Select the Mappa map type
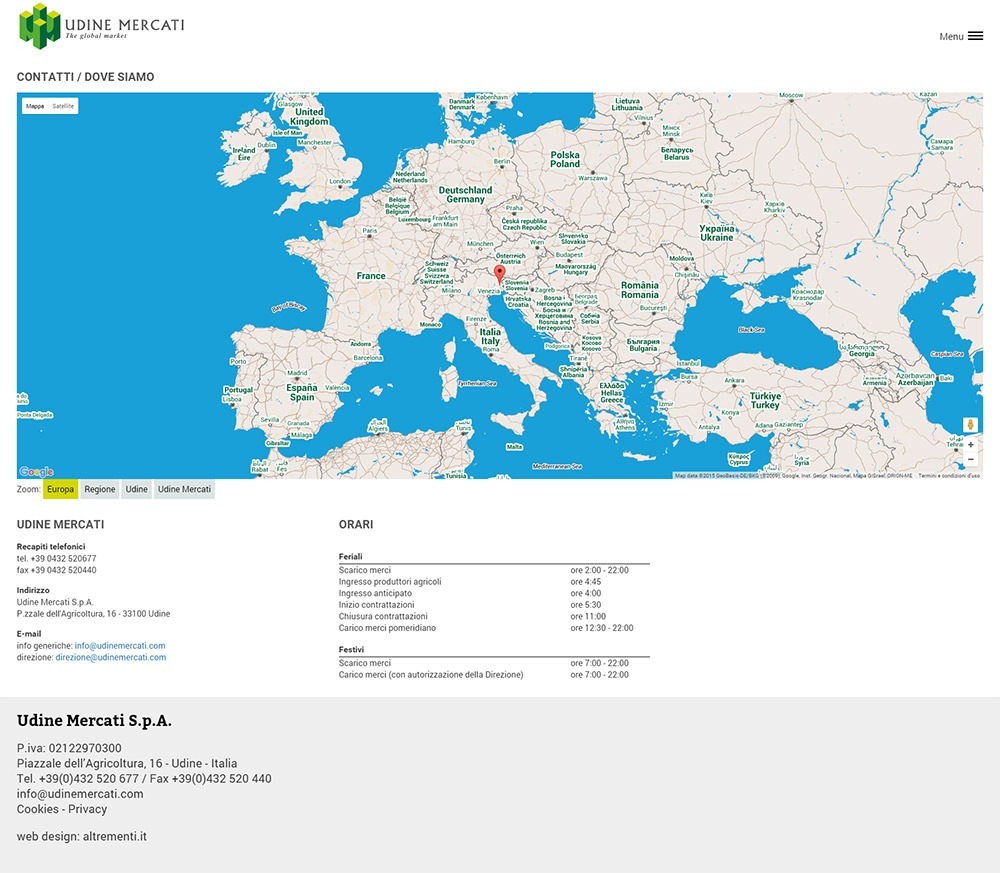The height and width of the screenshot is (873, 1000). pyautogui.click(x=35, y=106)
